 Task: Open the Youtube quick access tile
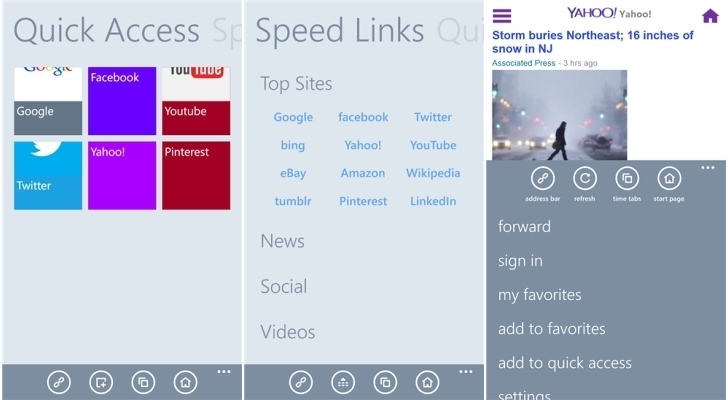point(196,101)
